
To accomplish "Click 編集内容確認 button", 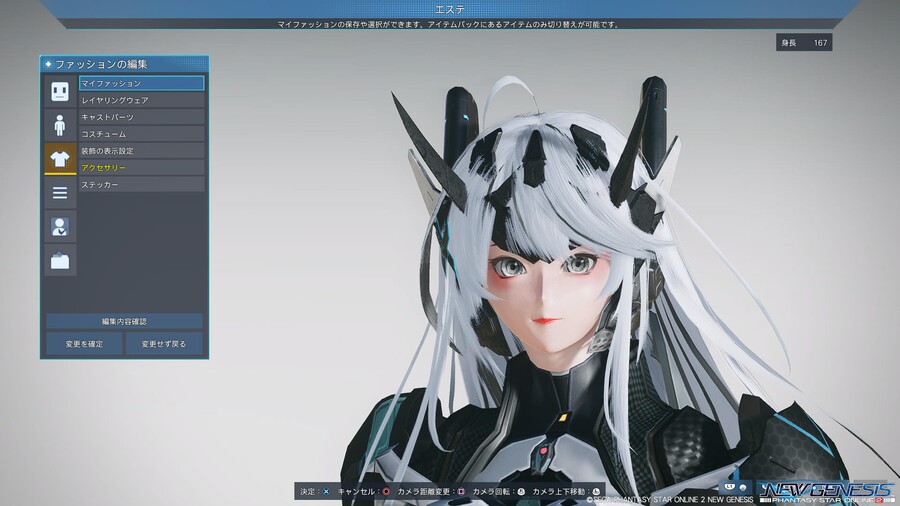I will (124, 321).
